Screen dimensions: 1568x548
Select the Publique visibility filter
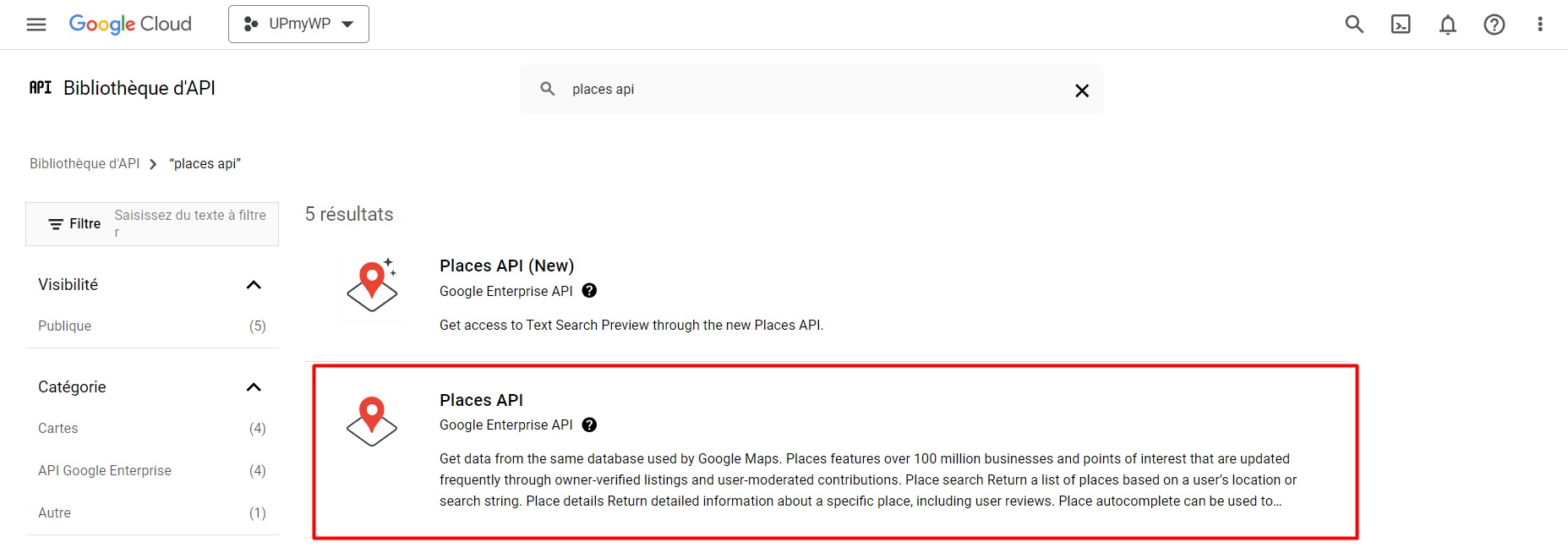coord(64,326)
